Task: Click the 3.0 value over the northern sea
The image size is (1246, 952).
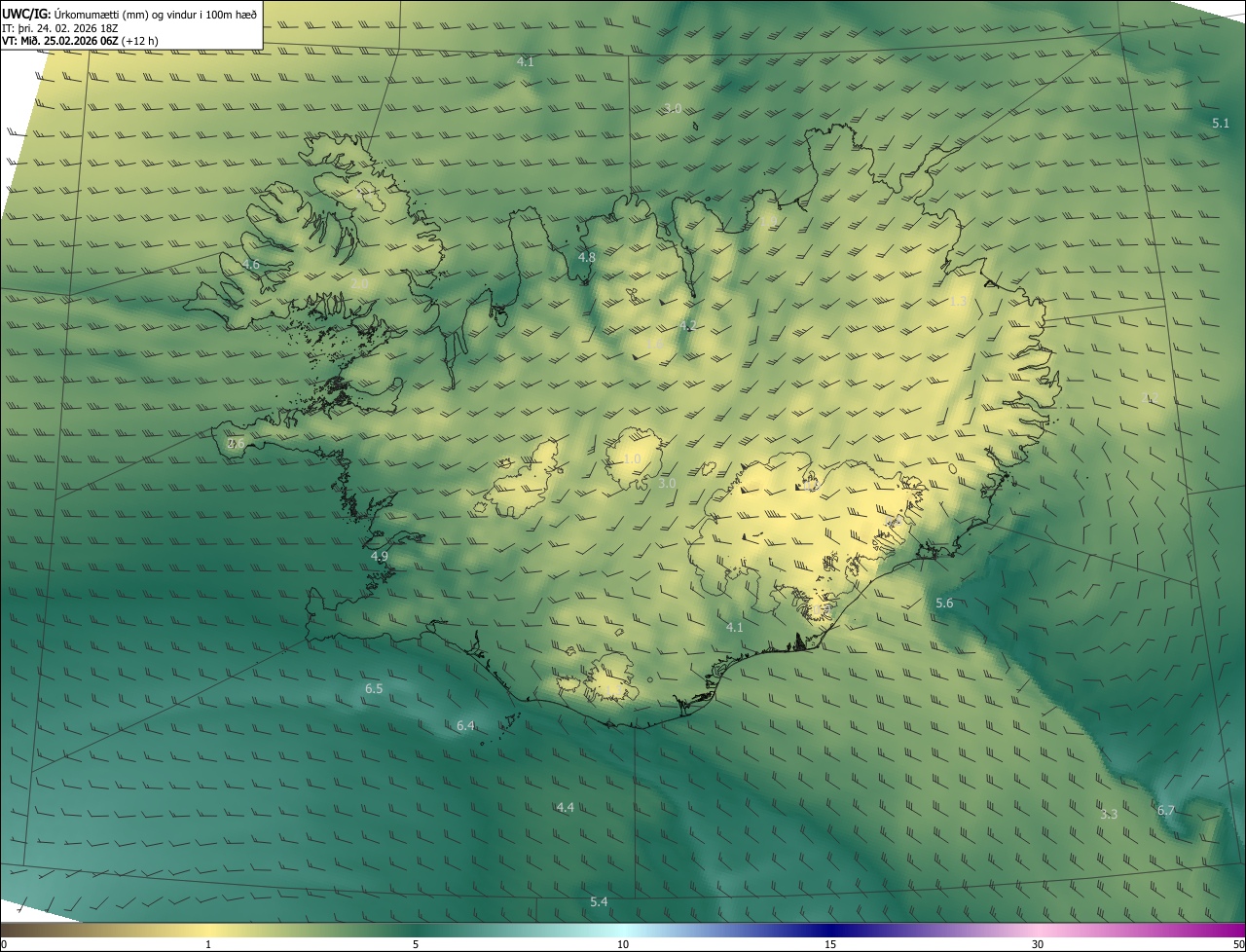Action: pyautogui.click(x=673, y=108)
